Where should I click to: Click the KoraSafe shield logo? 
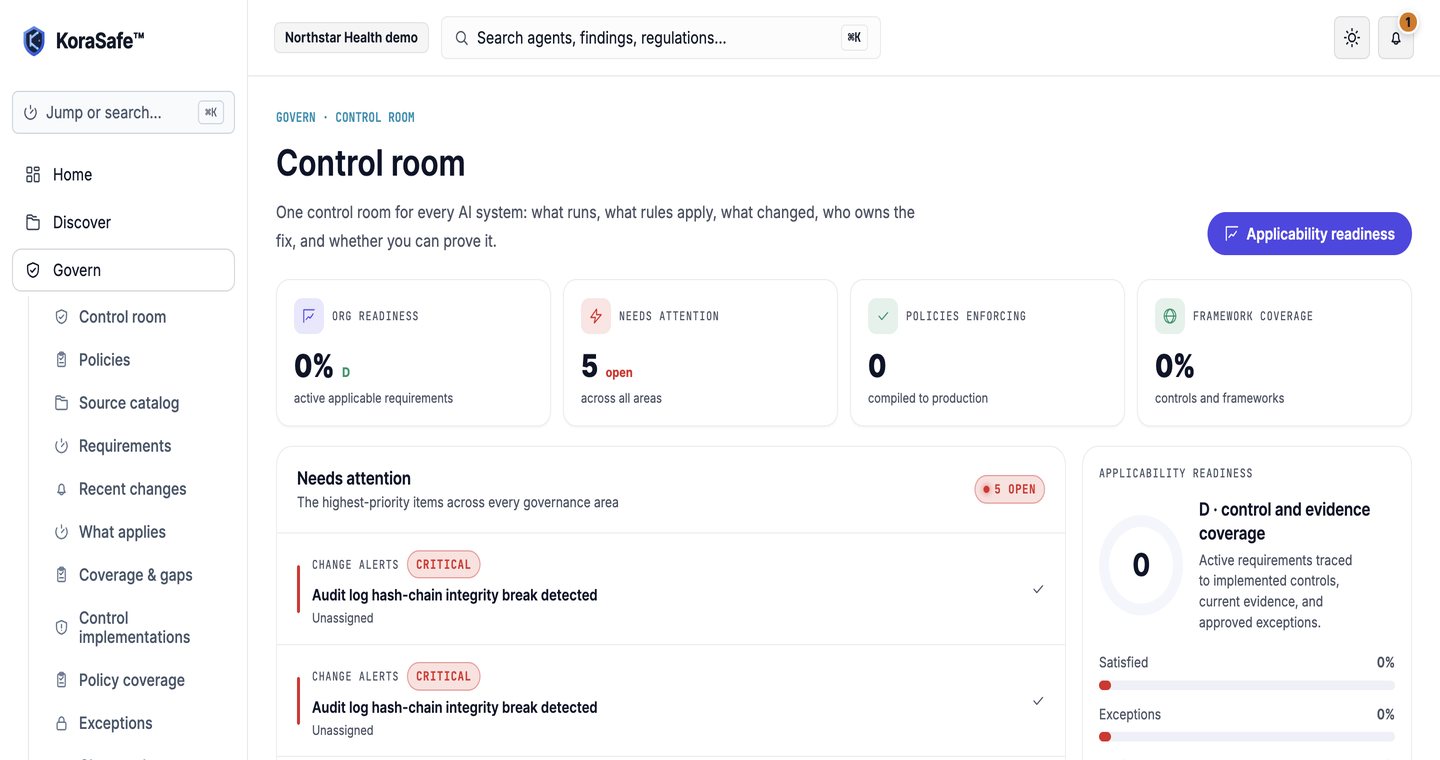tap(34, 41)
